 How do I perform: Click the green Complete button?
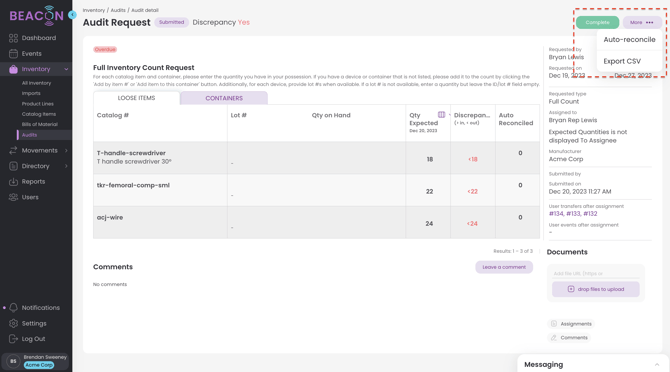[597, 22]
